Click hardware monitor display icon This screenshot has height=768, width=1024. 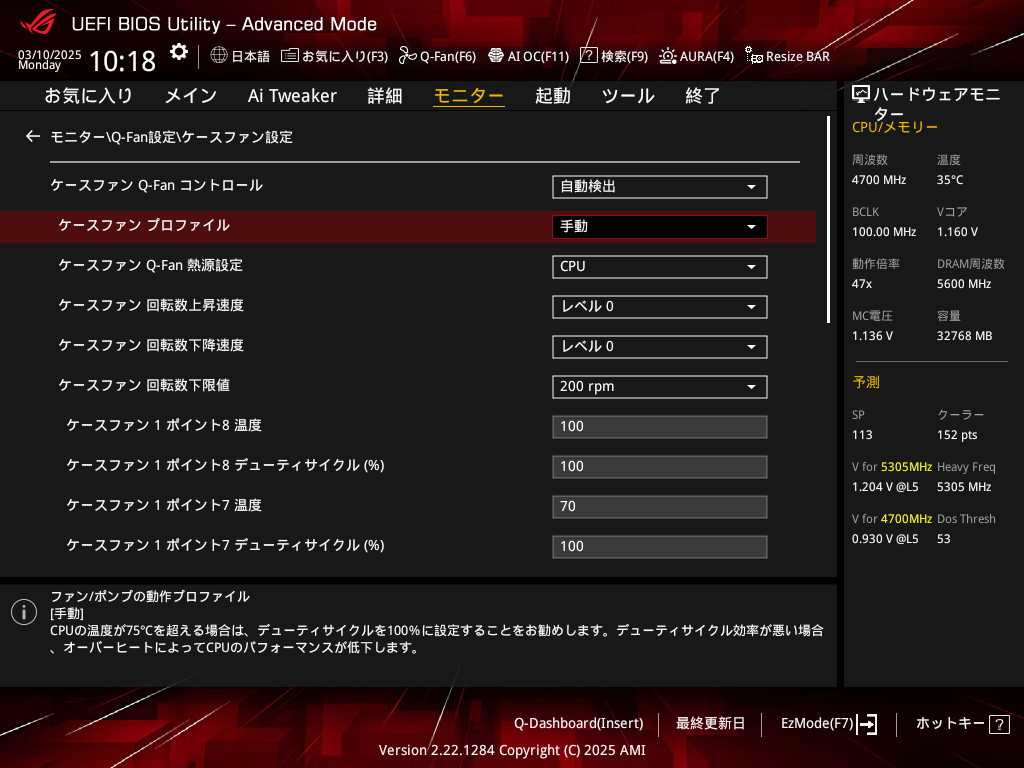click(861, 95)
